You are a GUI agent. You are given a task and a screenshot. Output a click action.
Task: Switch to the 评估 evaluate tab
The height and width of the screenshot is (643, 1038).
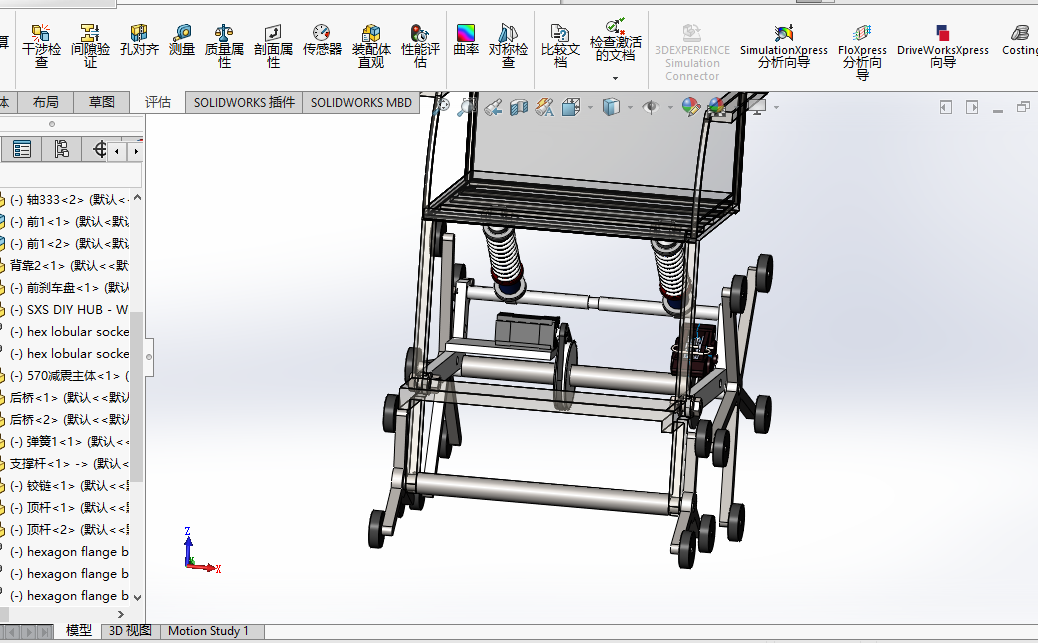pos(158,102)
